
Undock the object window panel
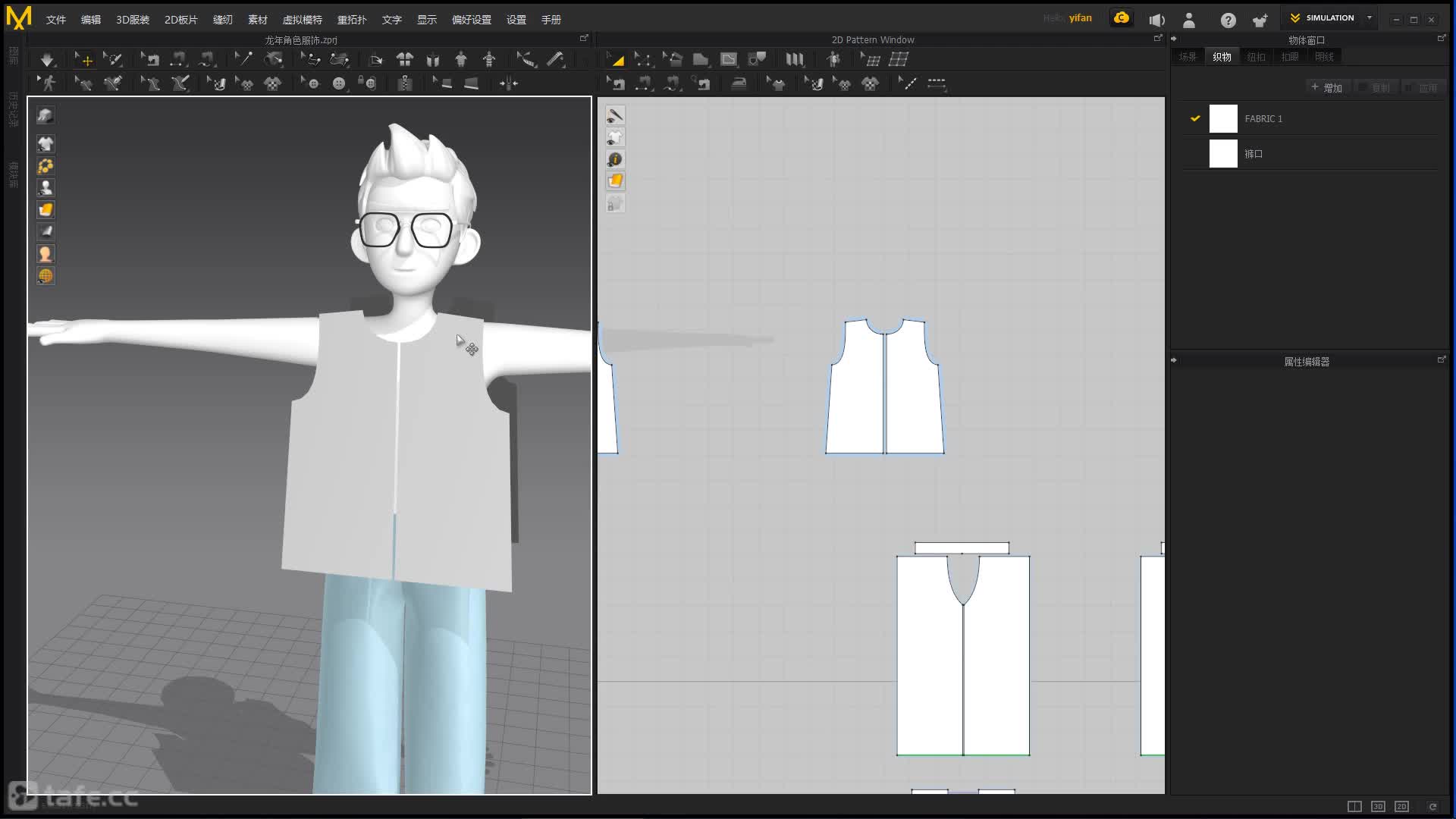pyautogui.click(x=1442, y=38)
